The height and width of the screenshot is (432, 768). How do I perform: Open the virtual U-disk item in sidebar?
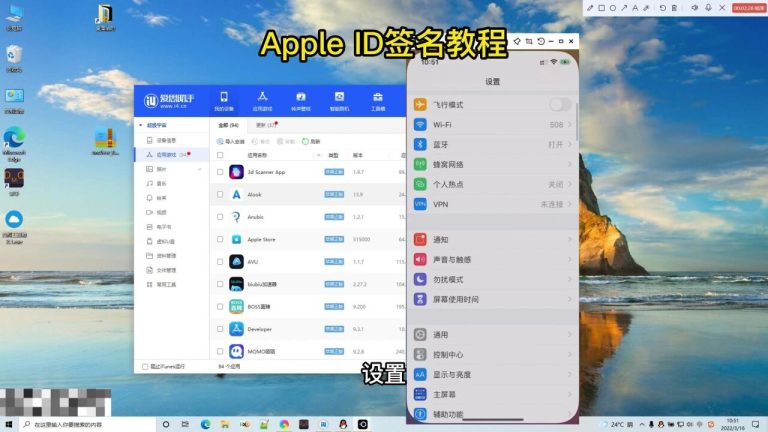pyautogui.click(x=161, y=241)
